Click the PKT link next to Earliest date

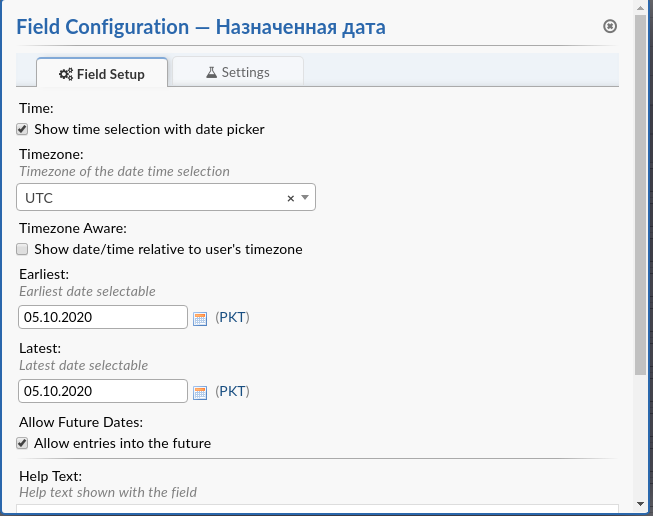point(232,317)
